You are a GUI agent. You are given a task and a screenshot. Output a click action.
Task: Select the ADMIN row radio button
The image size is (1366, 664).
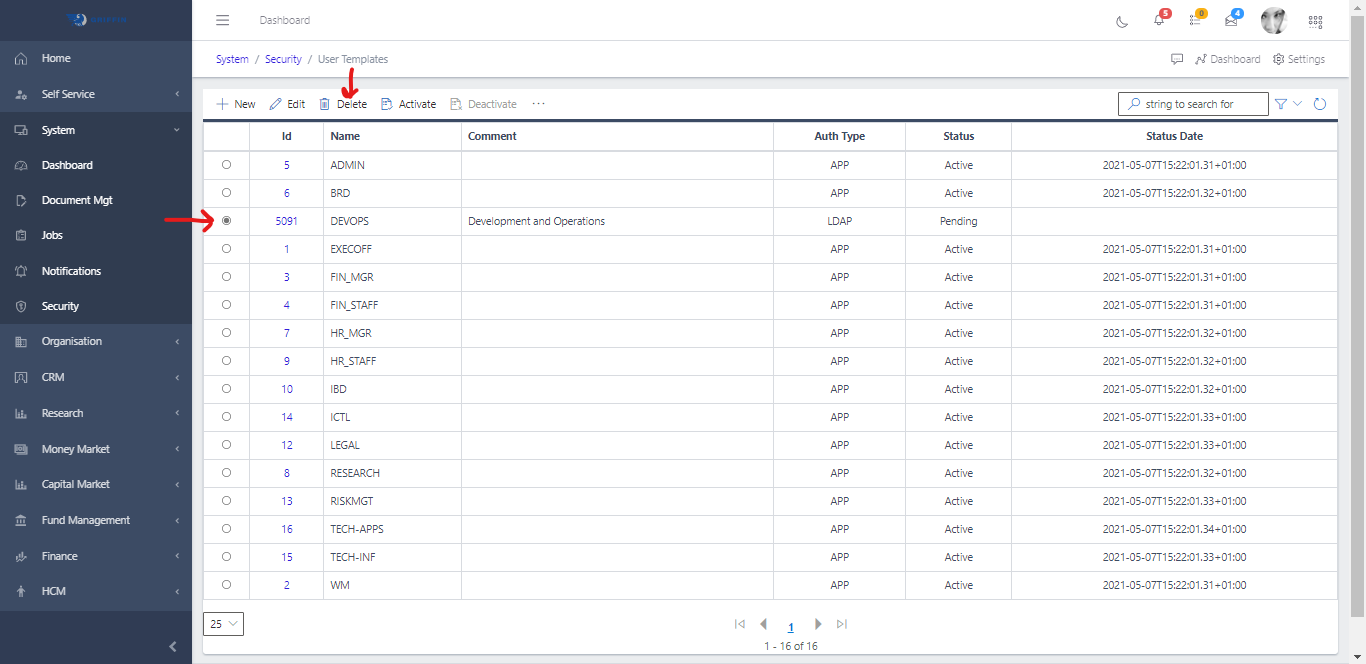(226, 164)
